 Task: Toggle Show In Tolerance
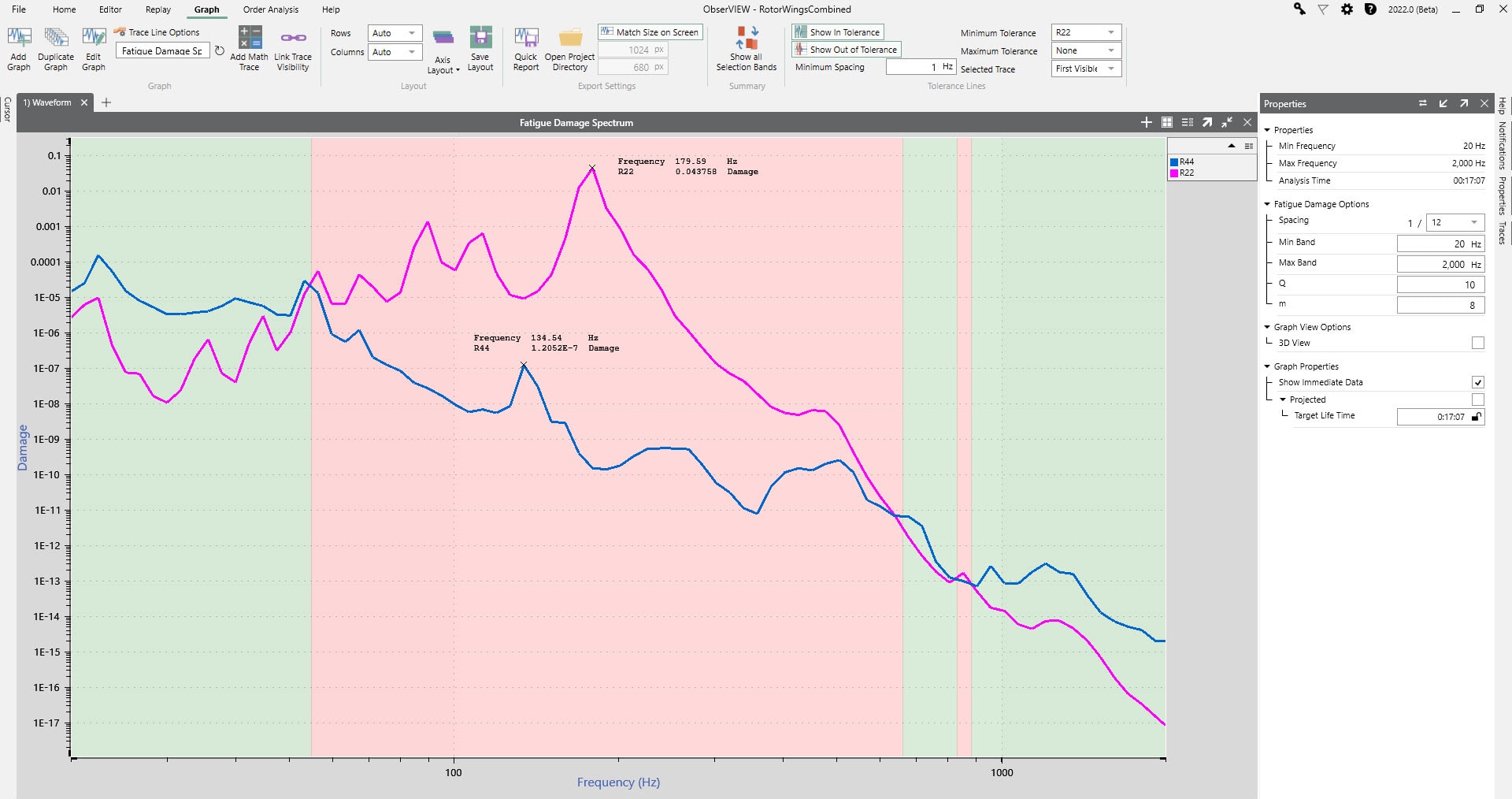pyautogui.click(x=837, y=32)
